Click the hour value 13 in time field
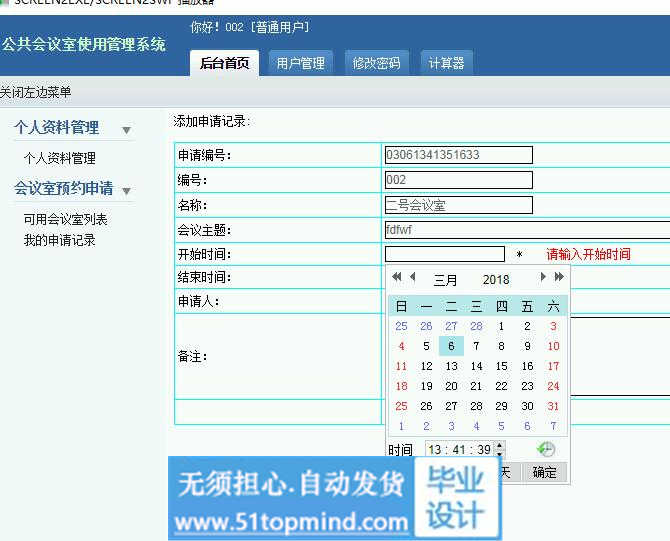The width and height of the screenshot is (670, 541). tap(435, 450)
